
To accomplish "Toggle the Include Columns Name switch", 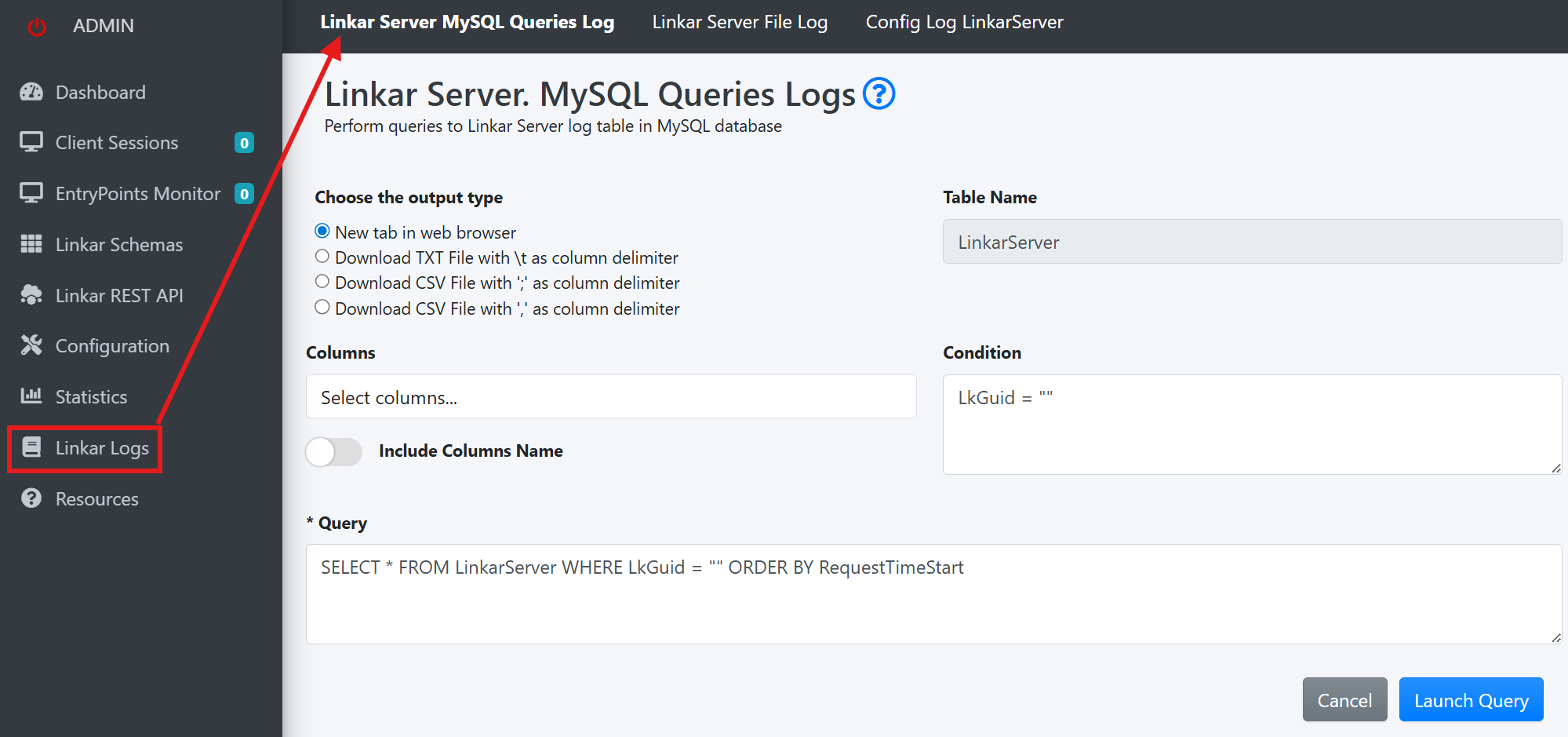I will [334, 452].
